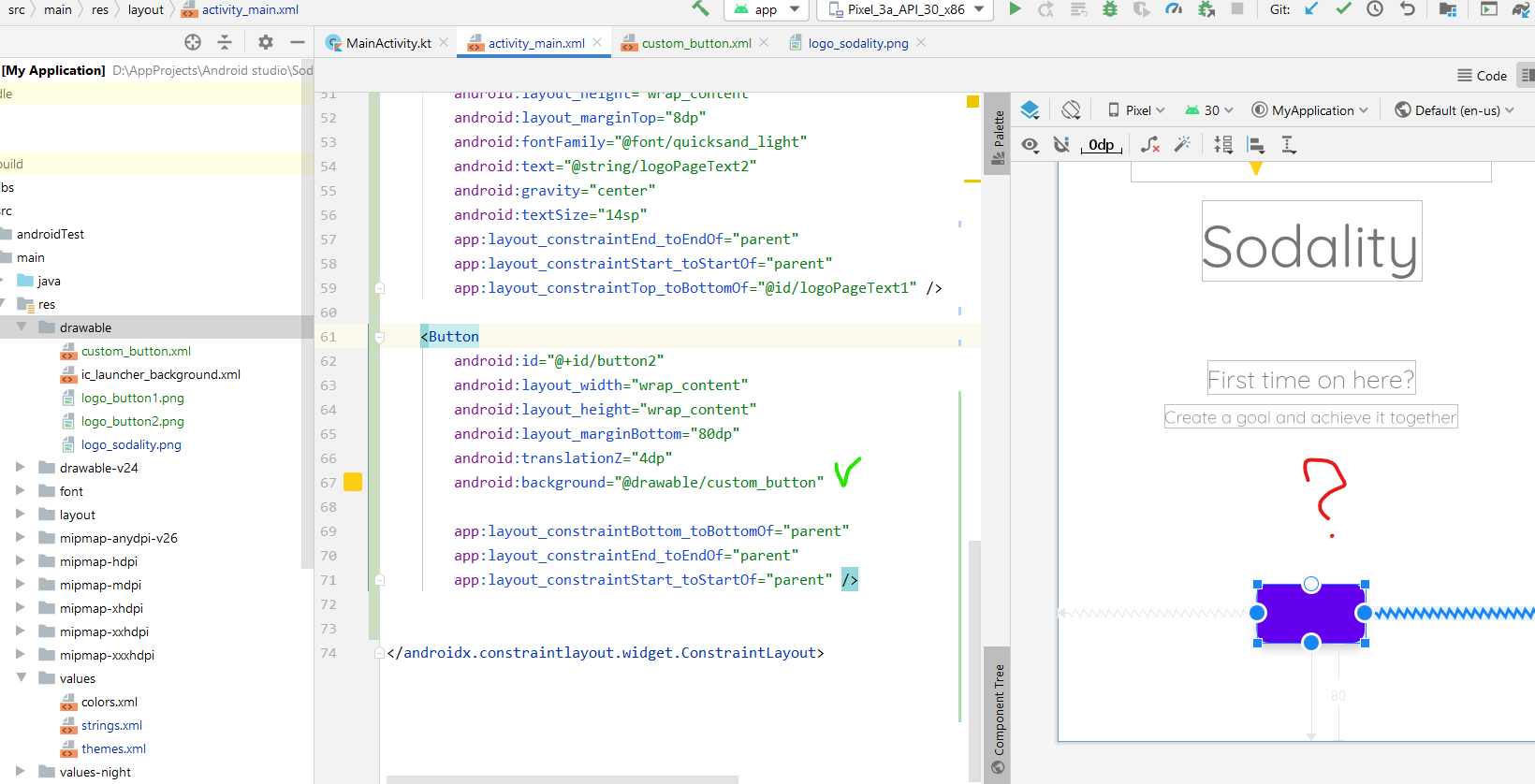Collapse the values folder
The width and height of the screenshot is (1535, 784).
coord(21,677)
